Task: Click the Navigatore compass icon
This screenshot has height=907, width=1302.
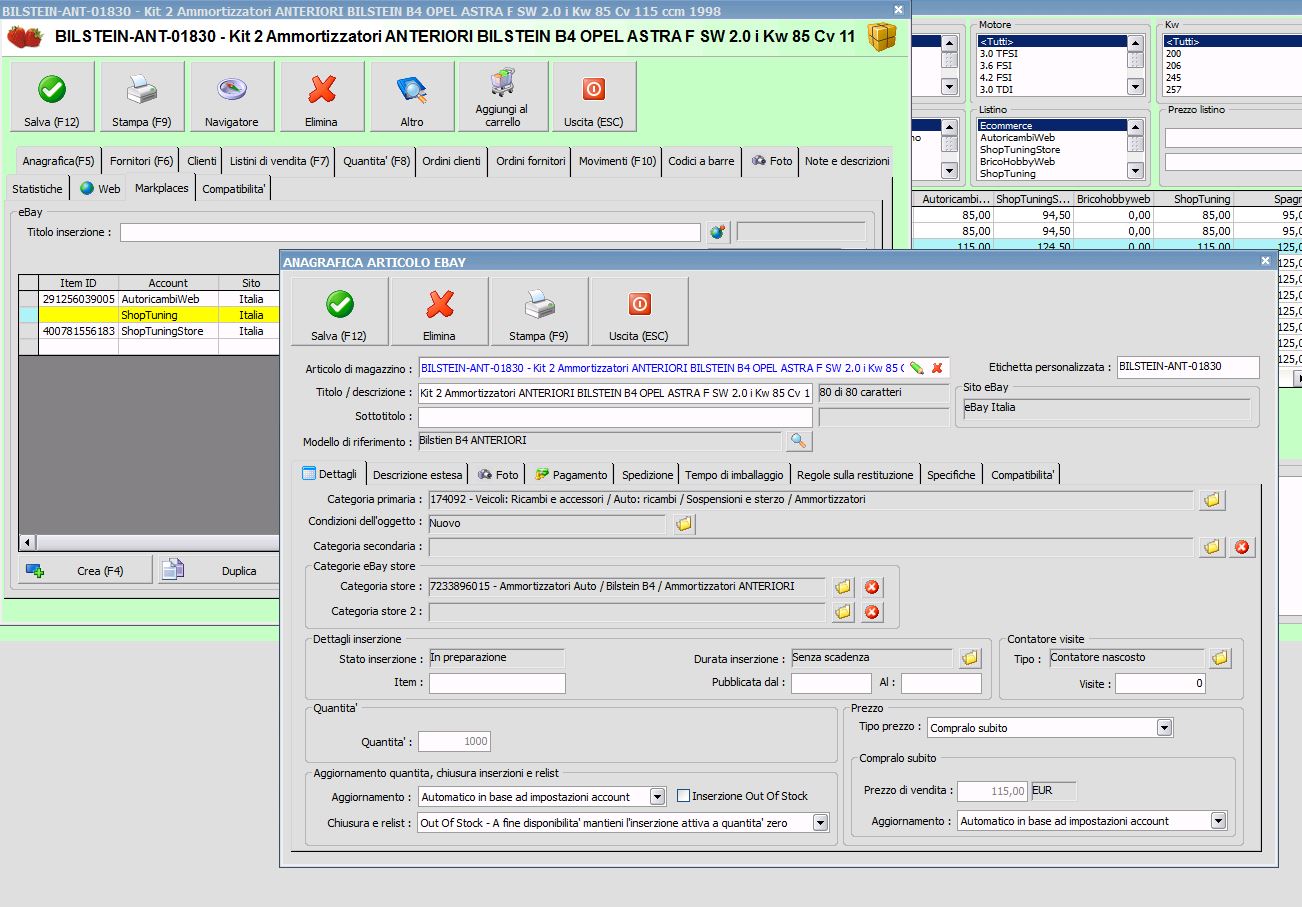Action: coord(231,91)
